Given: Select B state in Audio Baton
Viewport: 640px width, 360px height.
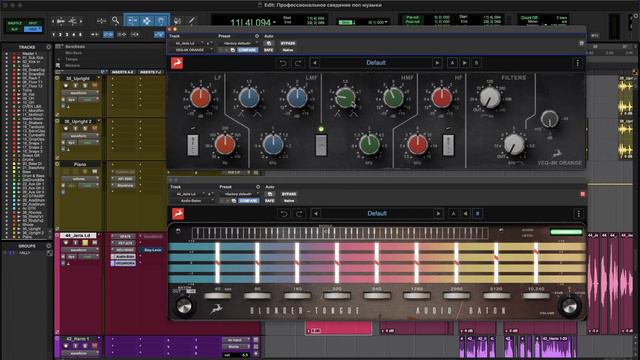Looking at the screenshot, I should coord(478,213).
